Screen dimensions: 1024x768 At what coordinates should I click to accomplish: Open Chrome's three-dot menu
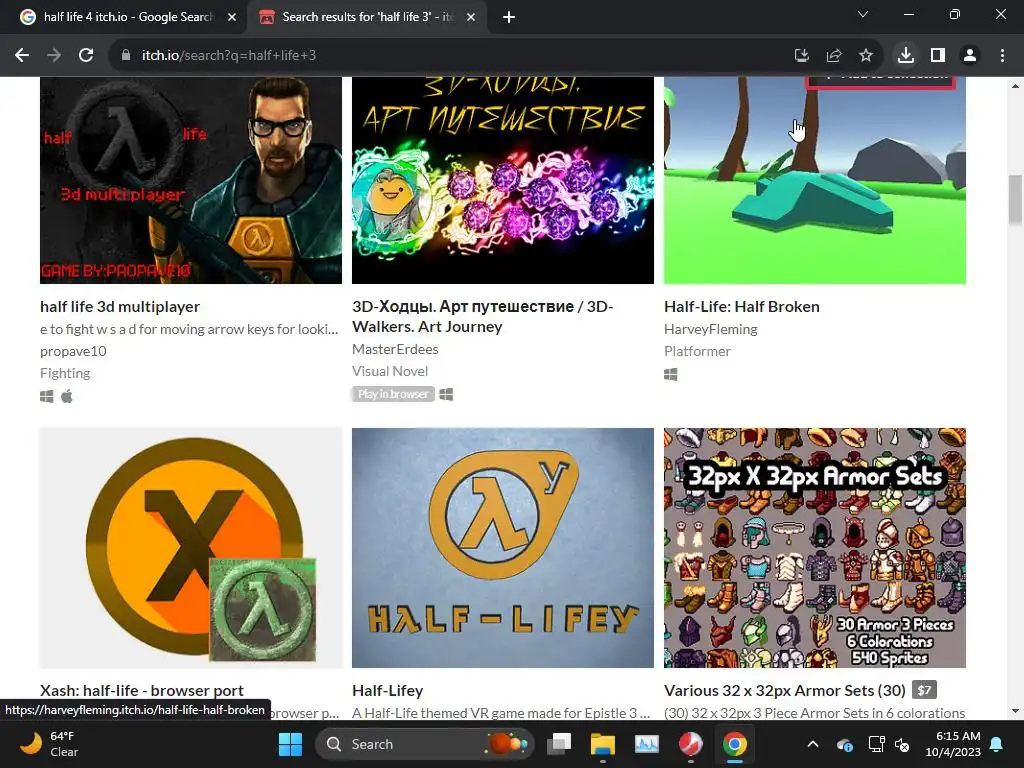(1002, 56)
